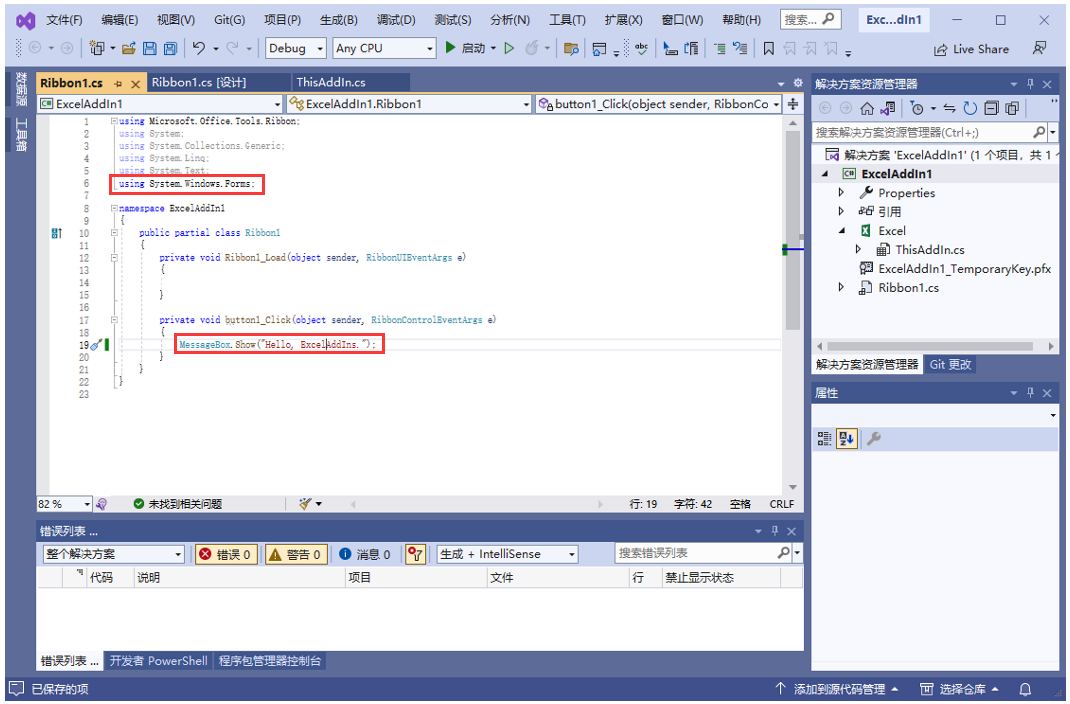The image size is (1070, 704).
Task: Click green Start debugging play icon
Action: [x=450, y=48]
